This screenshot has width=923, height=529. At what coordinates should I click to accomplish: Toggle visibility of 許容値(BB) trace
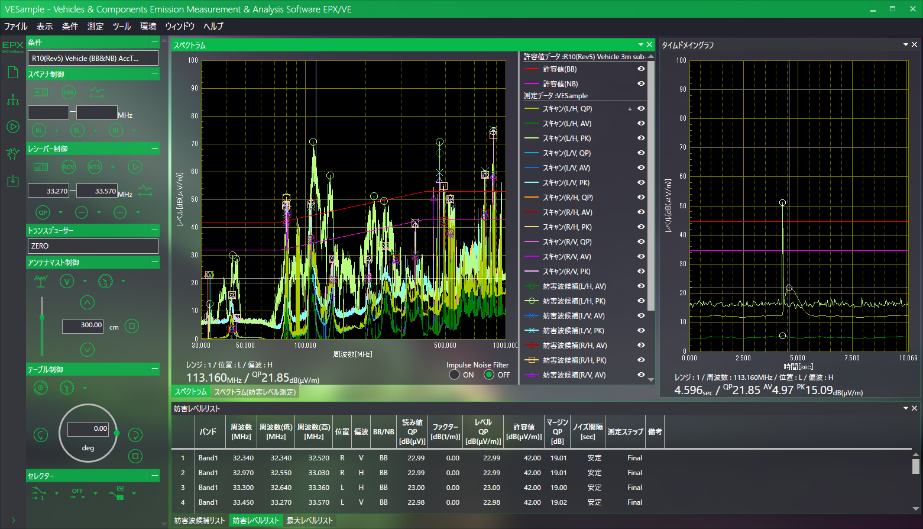[641, 69]
